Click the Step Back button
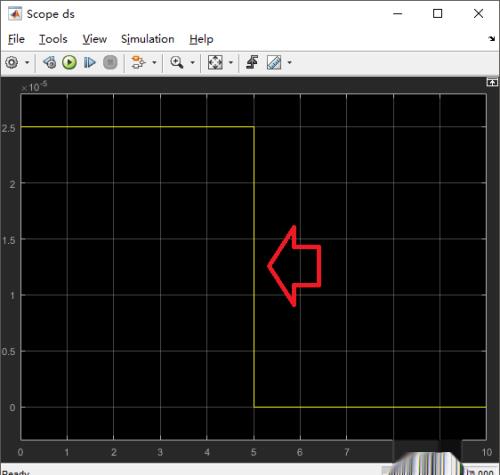This screenshot has height=475, width=500. [50, 63]
